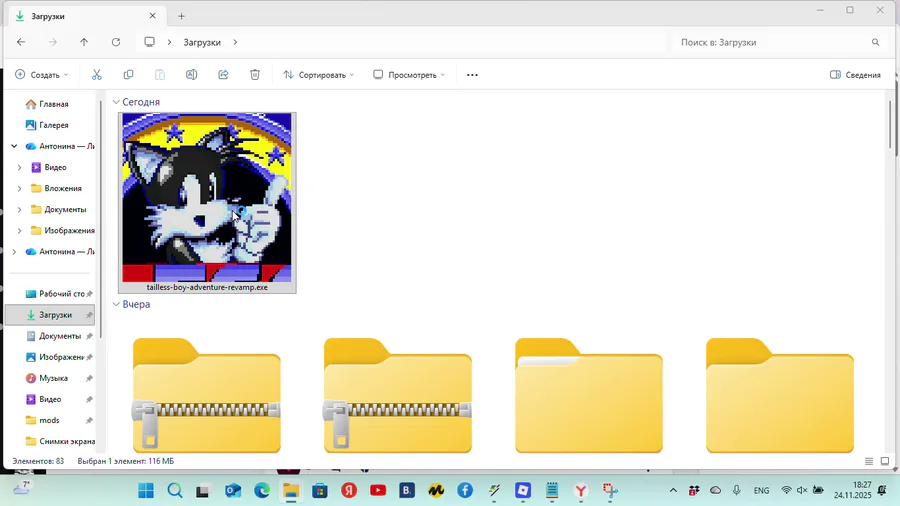The width and height of the screenshot is (900, 506).
Task: Open Windows Start menu
Action: (146, 491)
